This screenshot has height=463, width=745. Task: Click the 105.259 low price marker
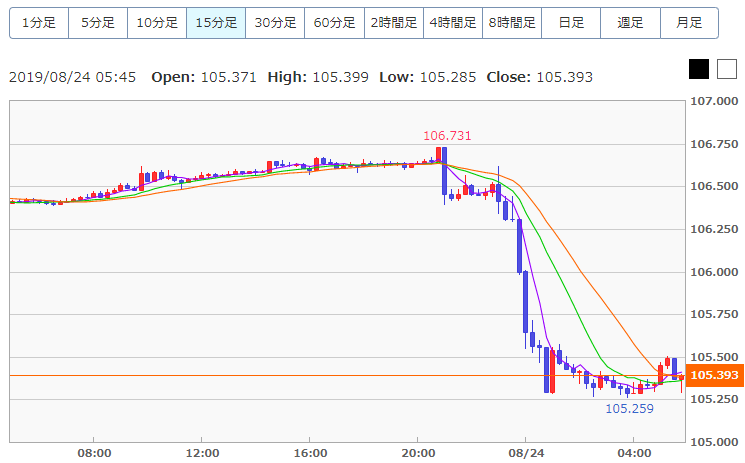(629, 408)
